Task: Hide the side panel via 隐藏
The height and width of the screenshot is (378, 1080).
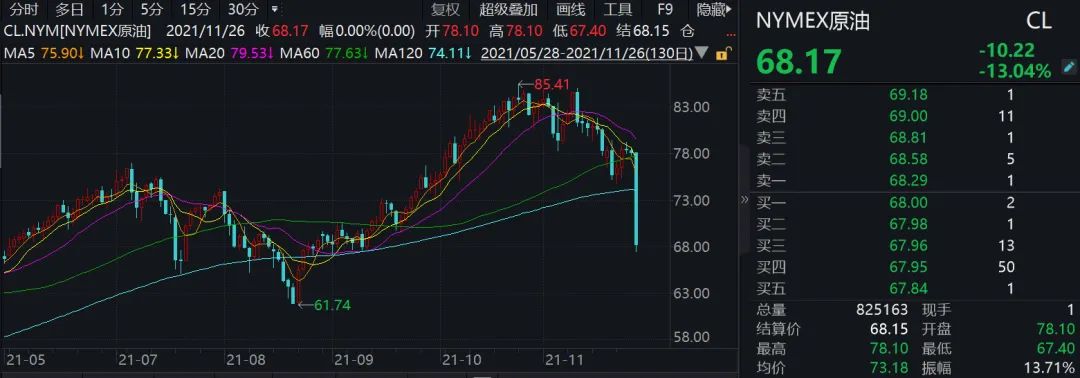Action: (712, 10)
